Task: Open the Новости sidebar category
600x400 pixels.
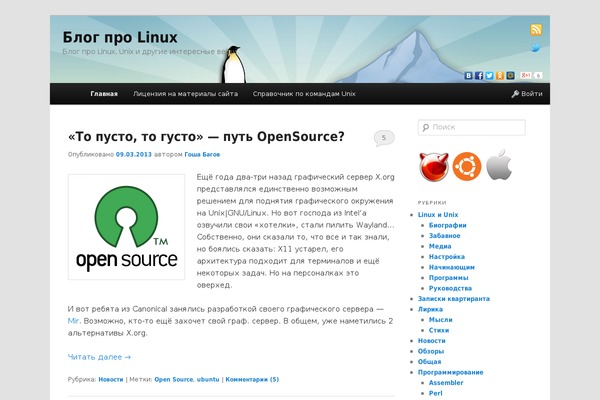Action: (x=432, y=341)
